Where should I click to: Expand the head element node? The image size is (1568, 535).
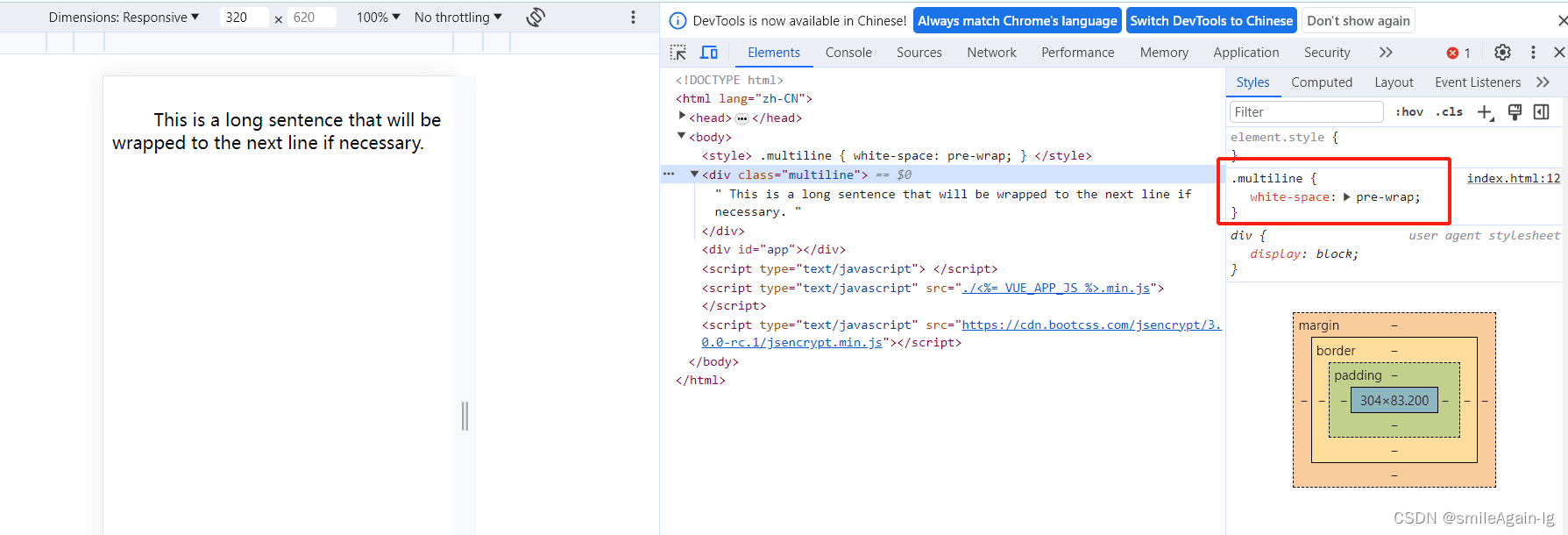click(x=682, y=117)
